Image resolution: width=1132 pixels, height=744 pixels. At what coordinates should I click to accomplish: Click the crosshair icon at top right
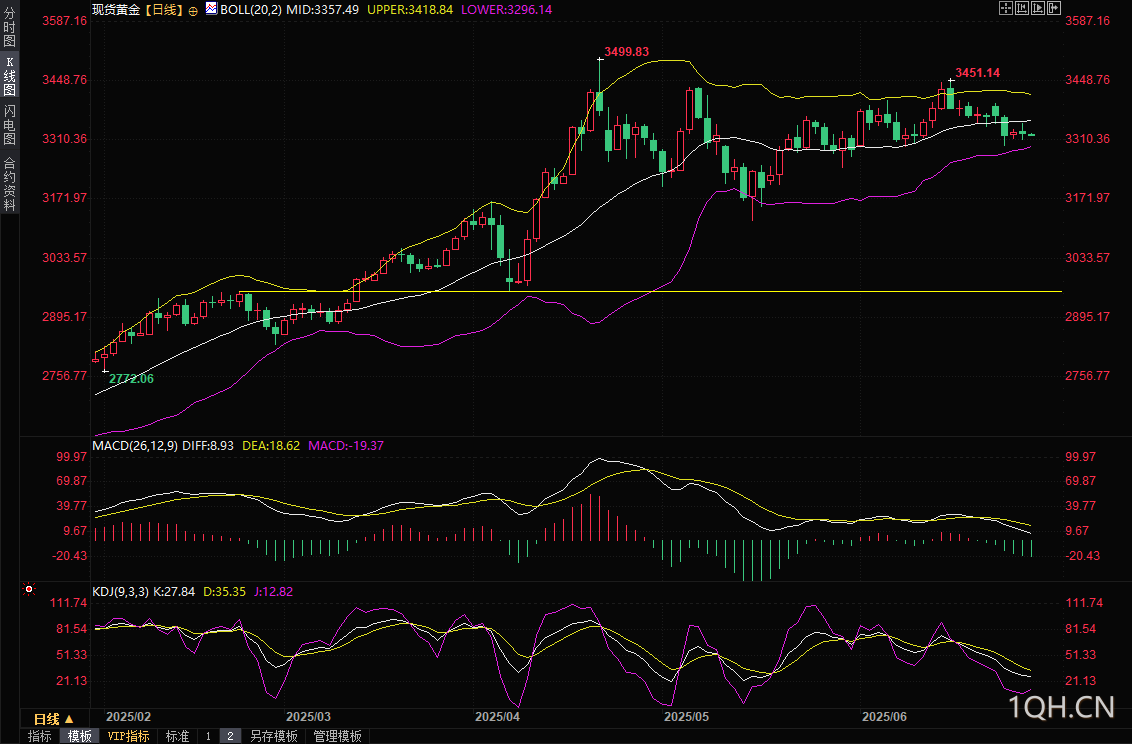pyautogui.click(x=1005, y=8)
